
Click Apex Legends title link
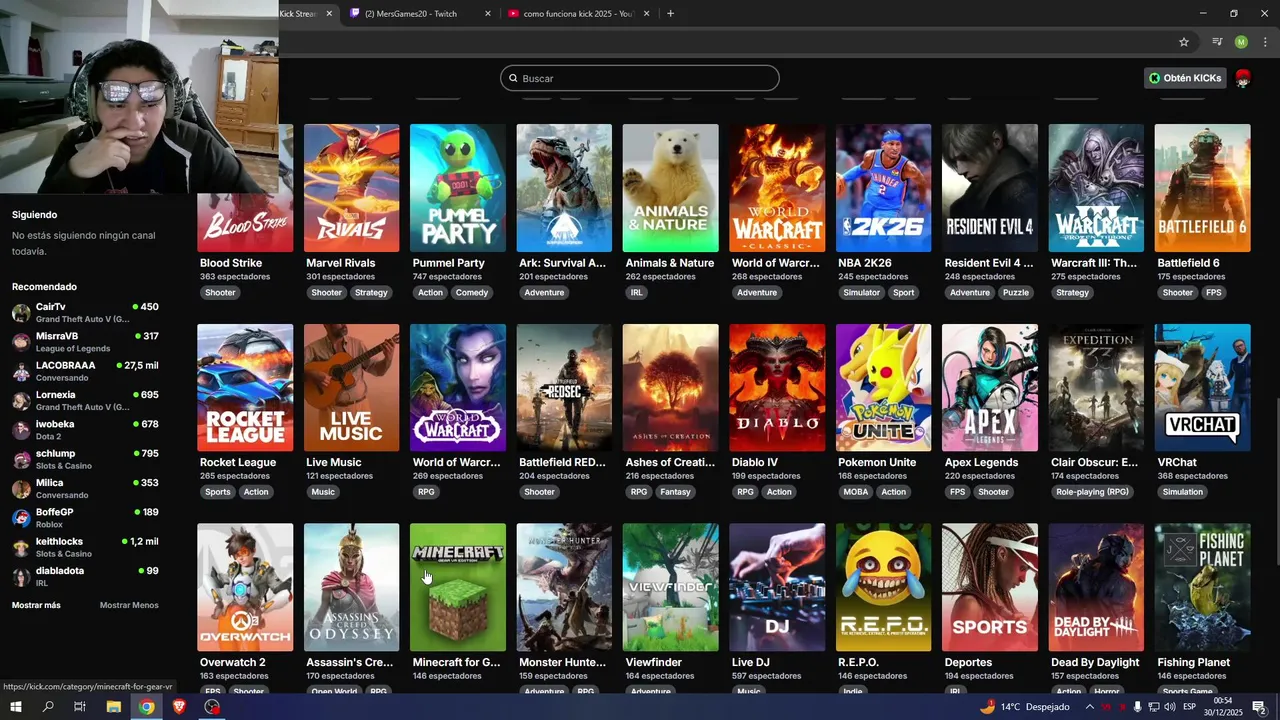(981, 463)
